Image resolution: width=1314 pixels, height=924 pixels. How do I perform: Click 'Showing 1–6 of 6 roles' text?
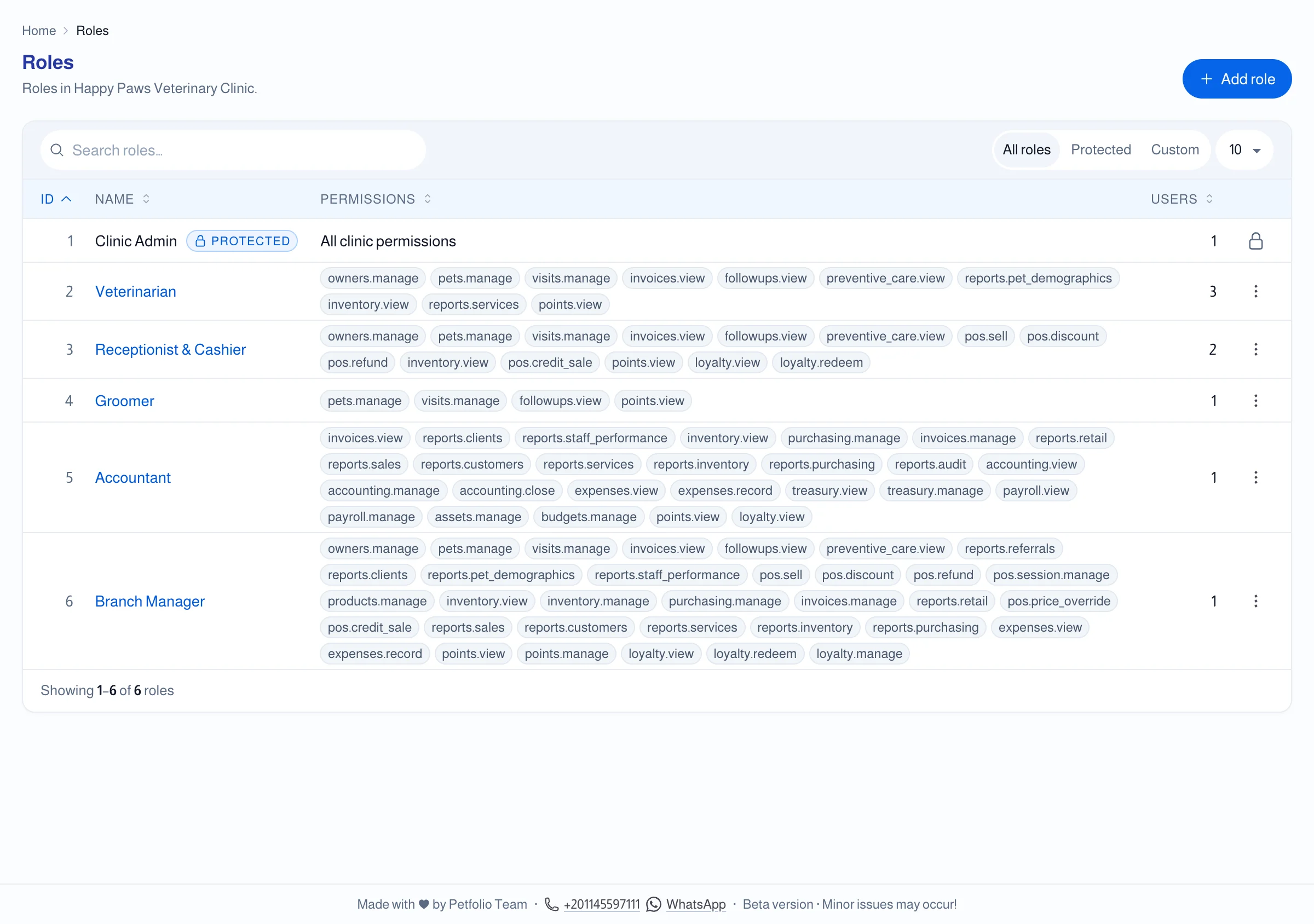pyautogui.click(x=107, y=690)
